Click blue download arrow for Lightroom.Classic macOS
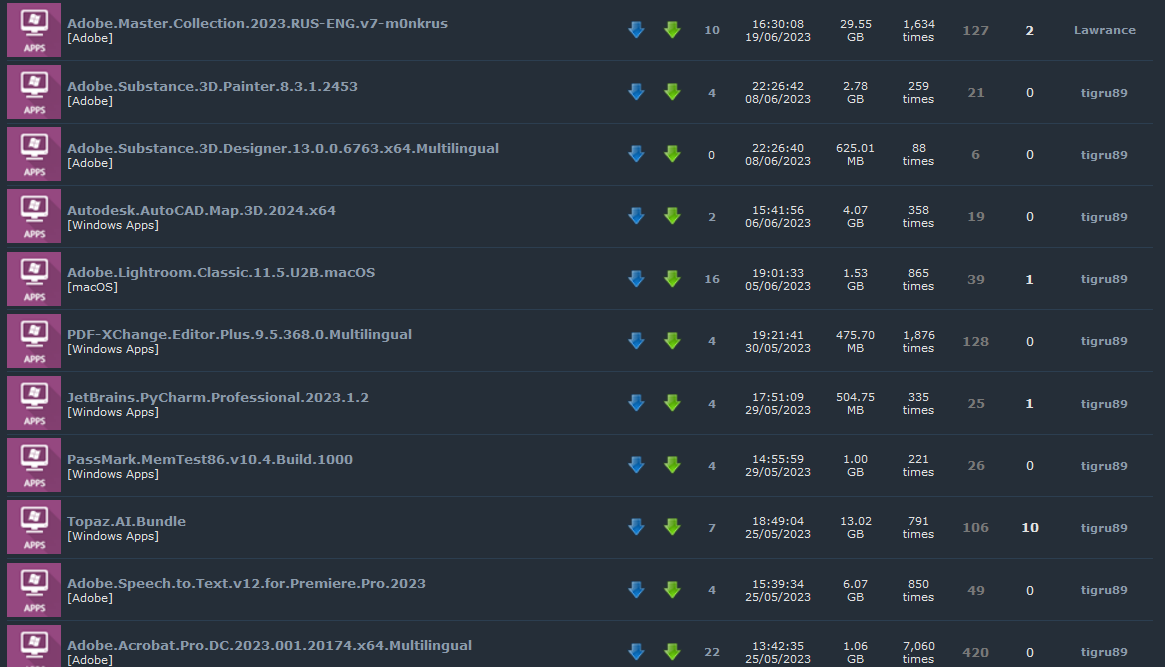Viewport: 1165px width, 667px height. (x=636, y=279)
